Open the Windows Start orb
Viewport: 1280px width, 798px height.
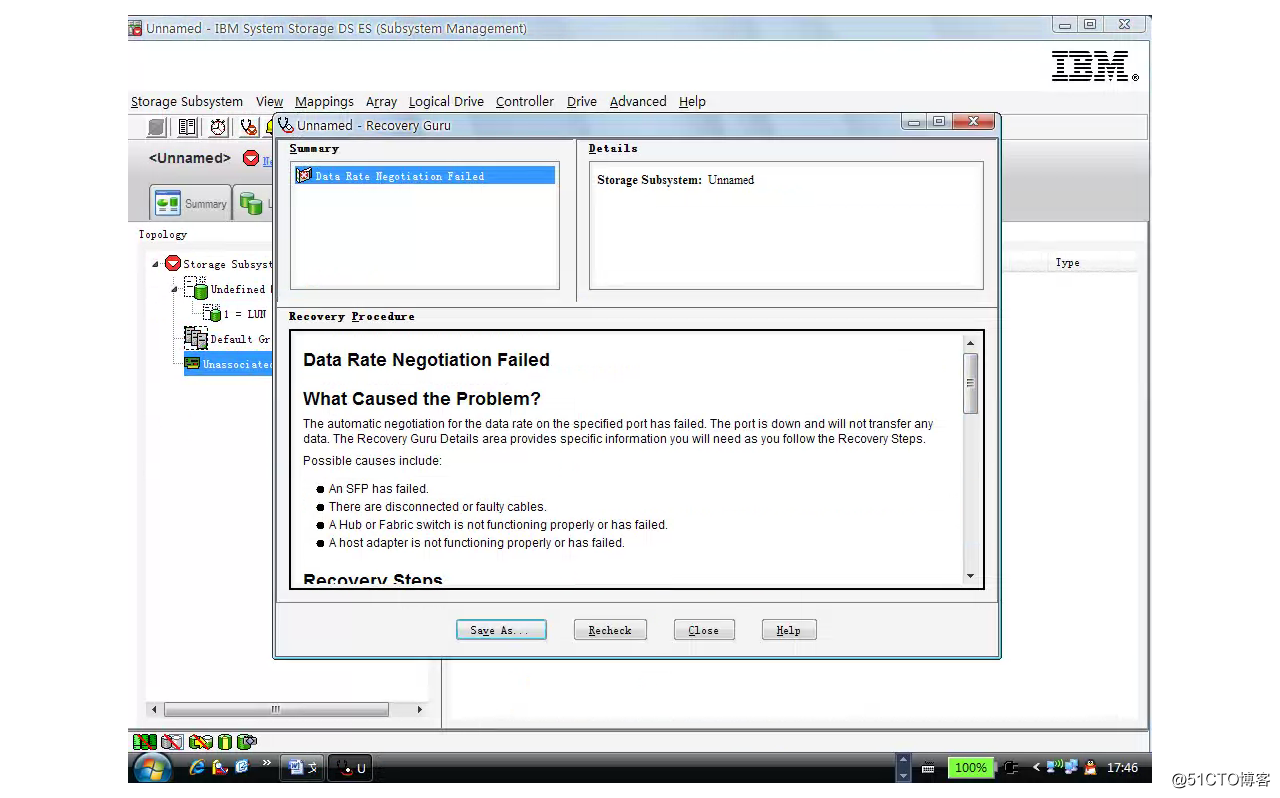point(153,768)
